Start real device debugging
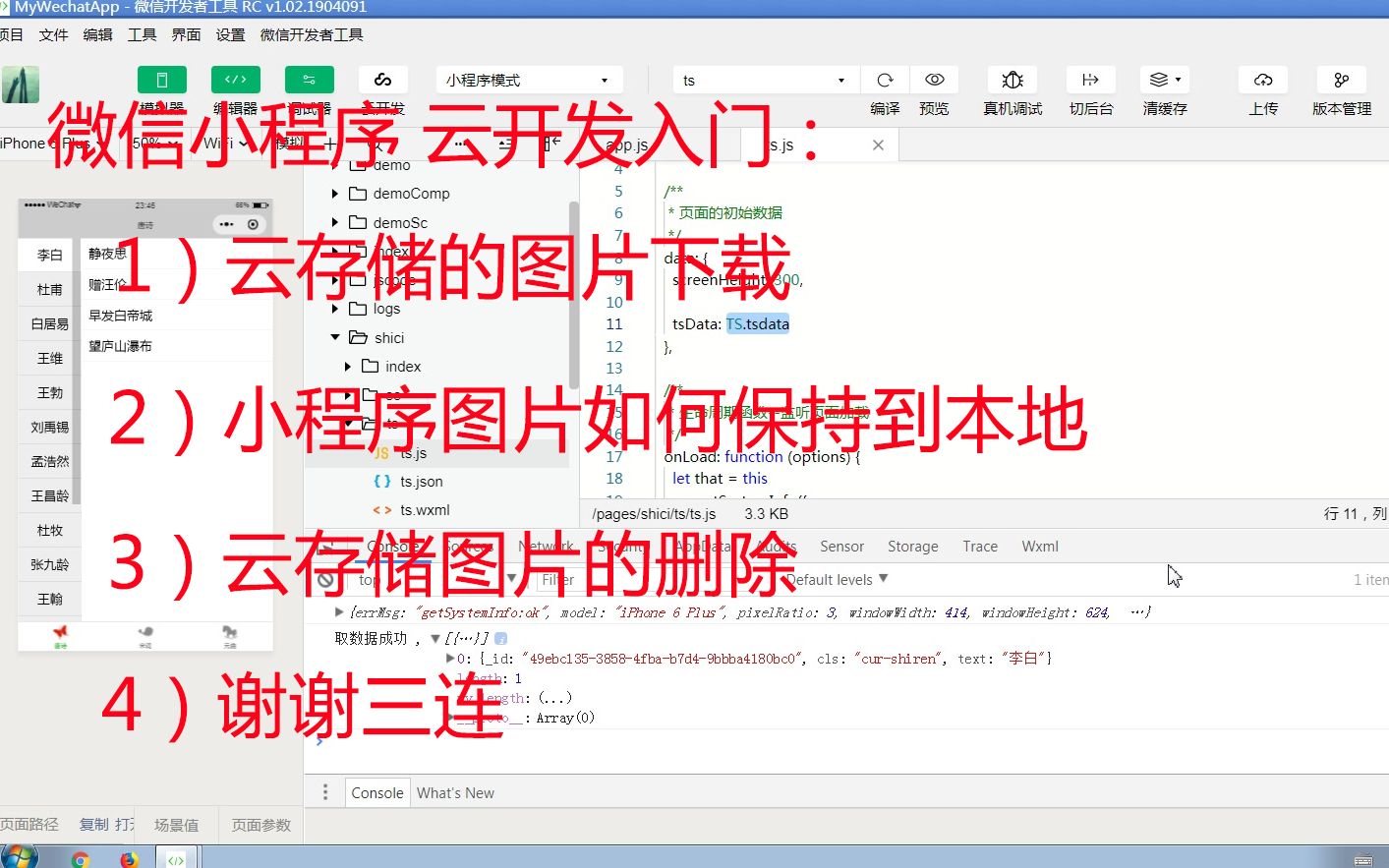The width and height of the screenshot is (1389, 868). click(x=1013, y=80)
